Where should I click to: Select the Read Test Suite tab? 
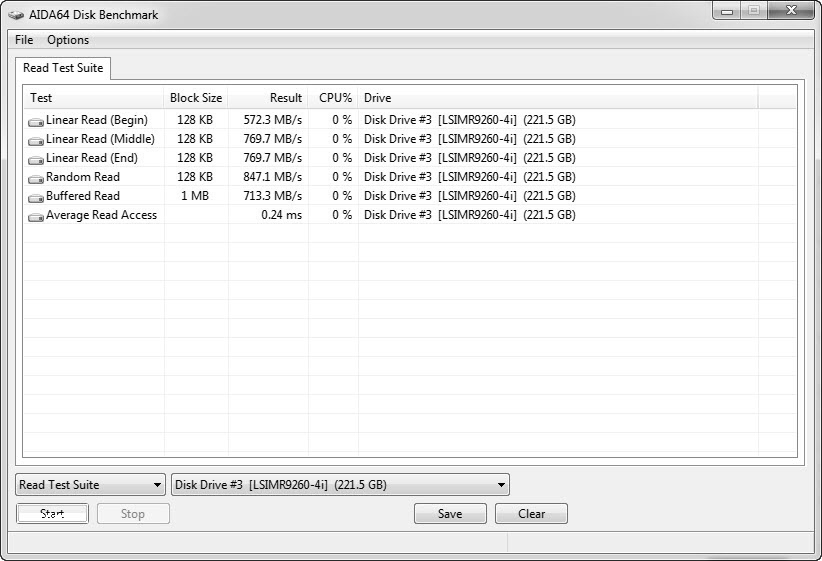(63, 68)
